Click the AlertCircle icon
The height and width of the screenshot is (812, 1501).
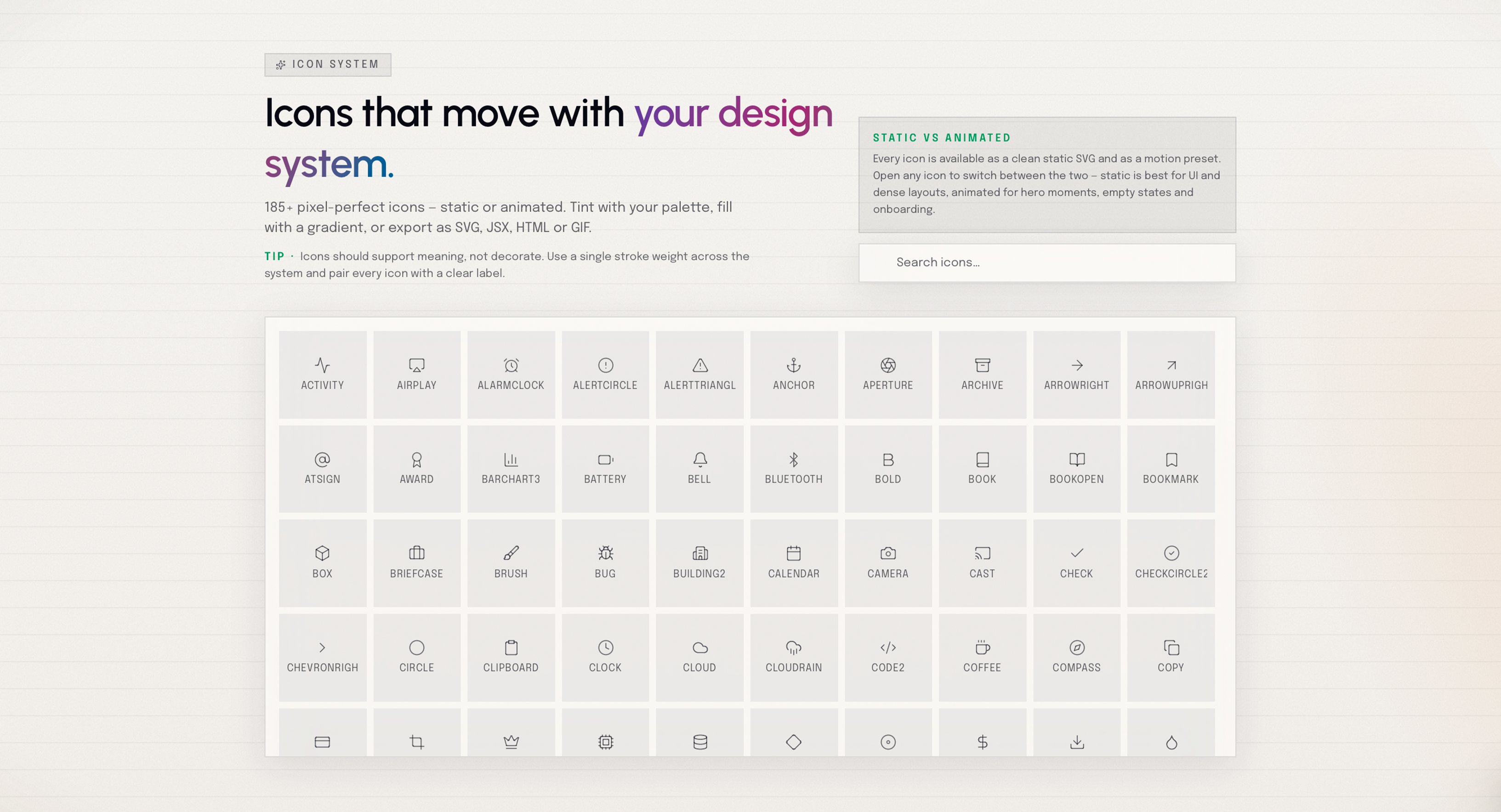(x=605, y=375)
